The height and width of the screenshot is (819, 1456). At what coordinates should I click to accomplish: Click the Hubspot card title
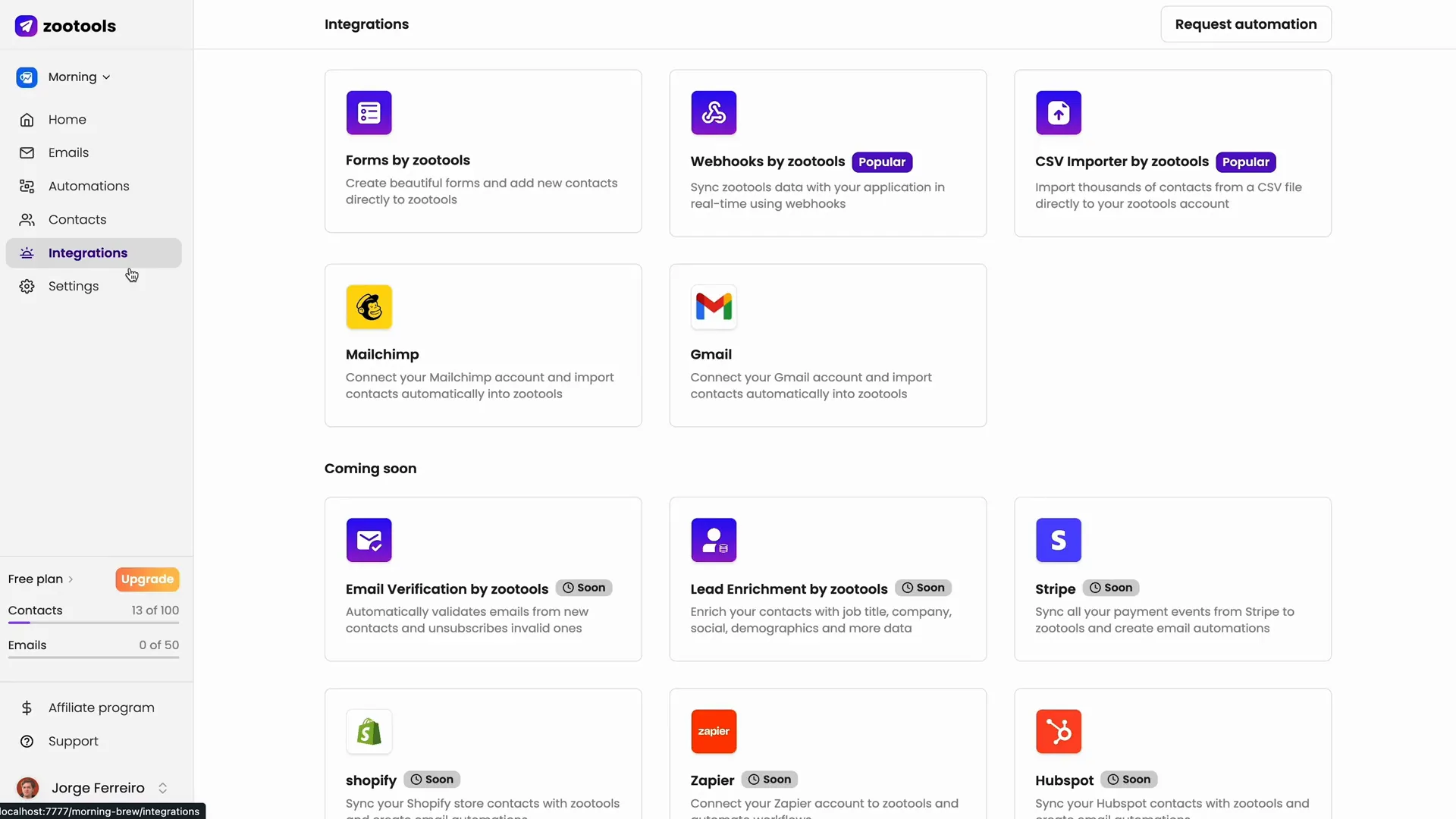pos(1064,781)
